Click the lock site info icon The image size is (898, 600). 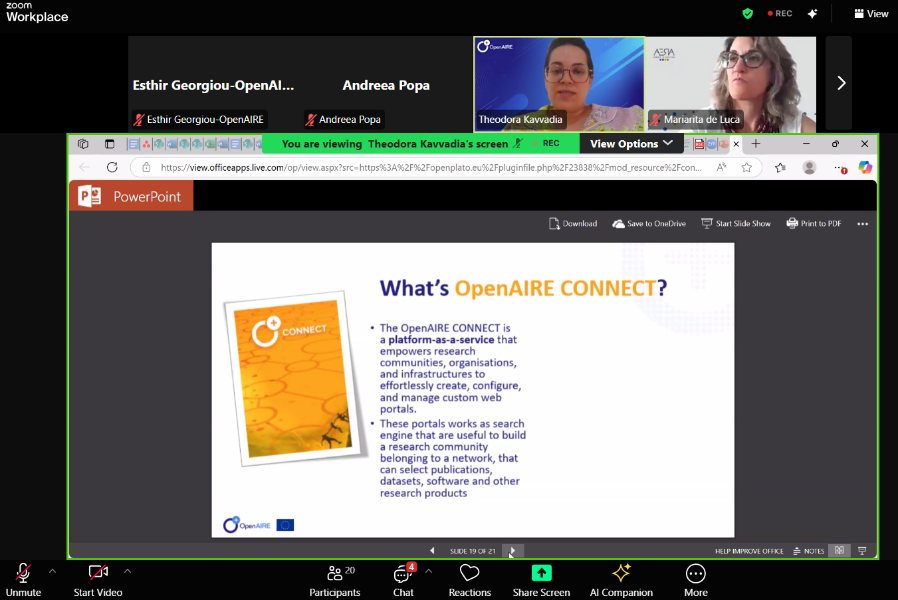(146, 167)
